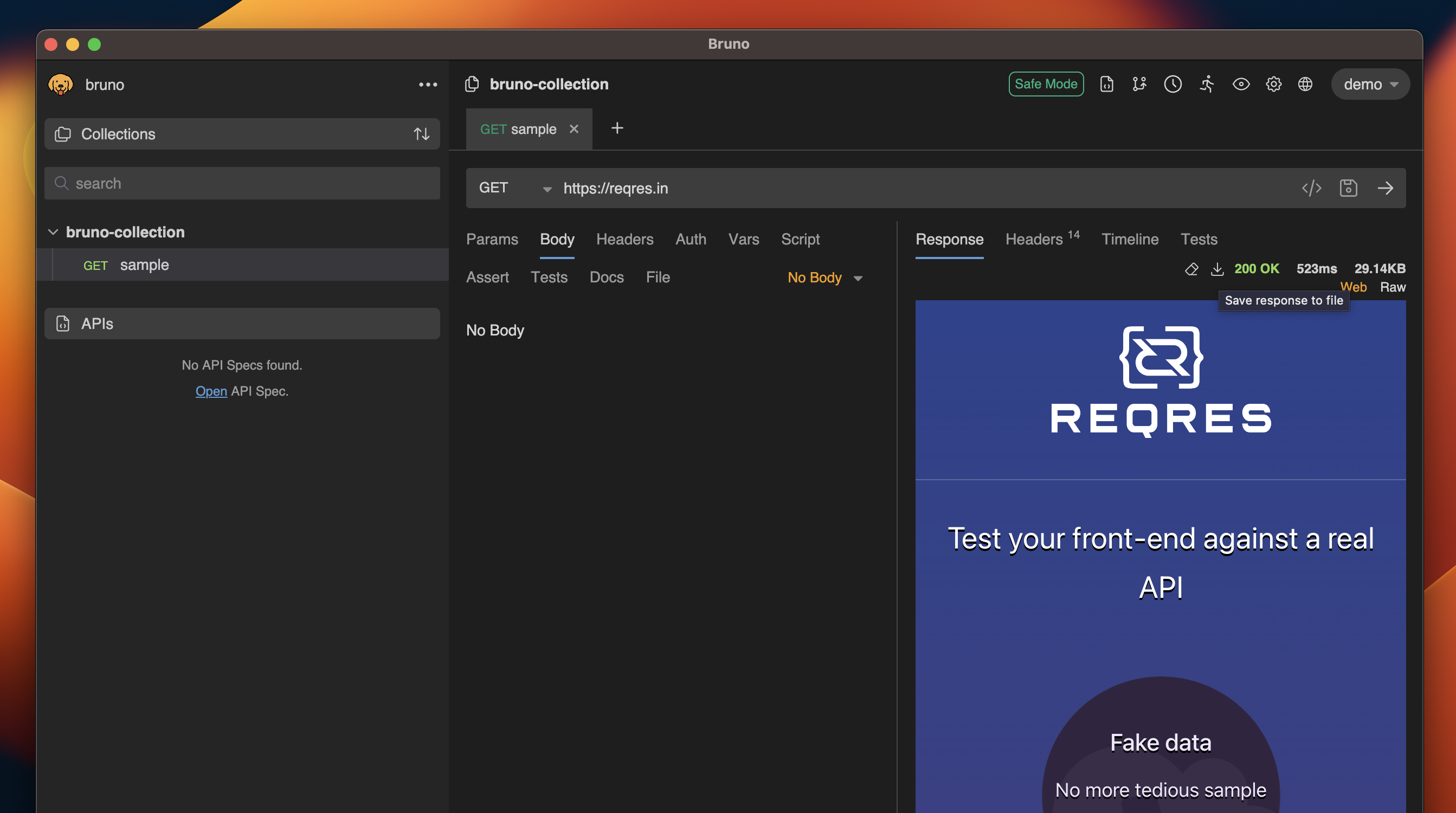Screen dimensions: 1456x813
Task: Open code generation with the </> icon
Action: click(1312, 188)
